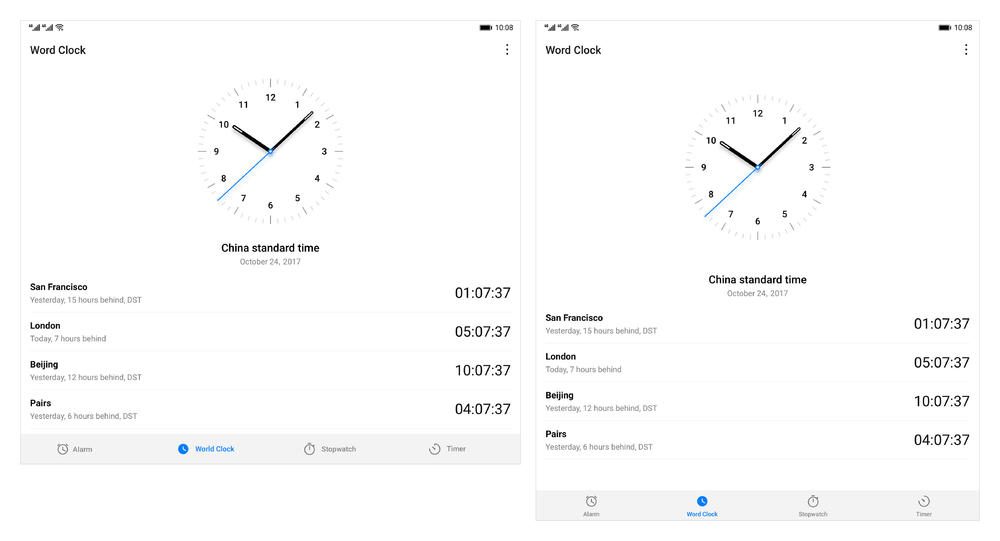This screenshot has width=1000, height=541.
Task: Click Wi-Fi icon in right status bar
Action: 575,27
